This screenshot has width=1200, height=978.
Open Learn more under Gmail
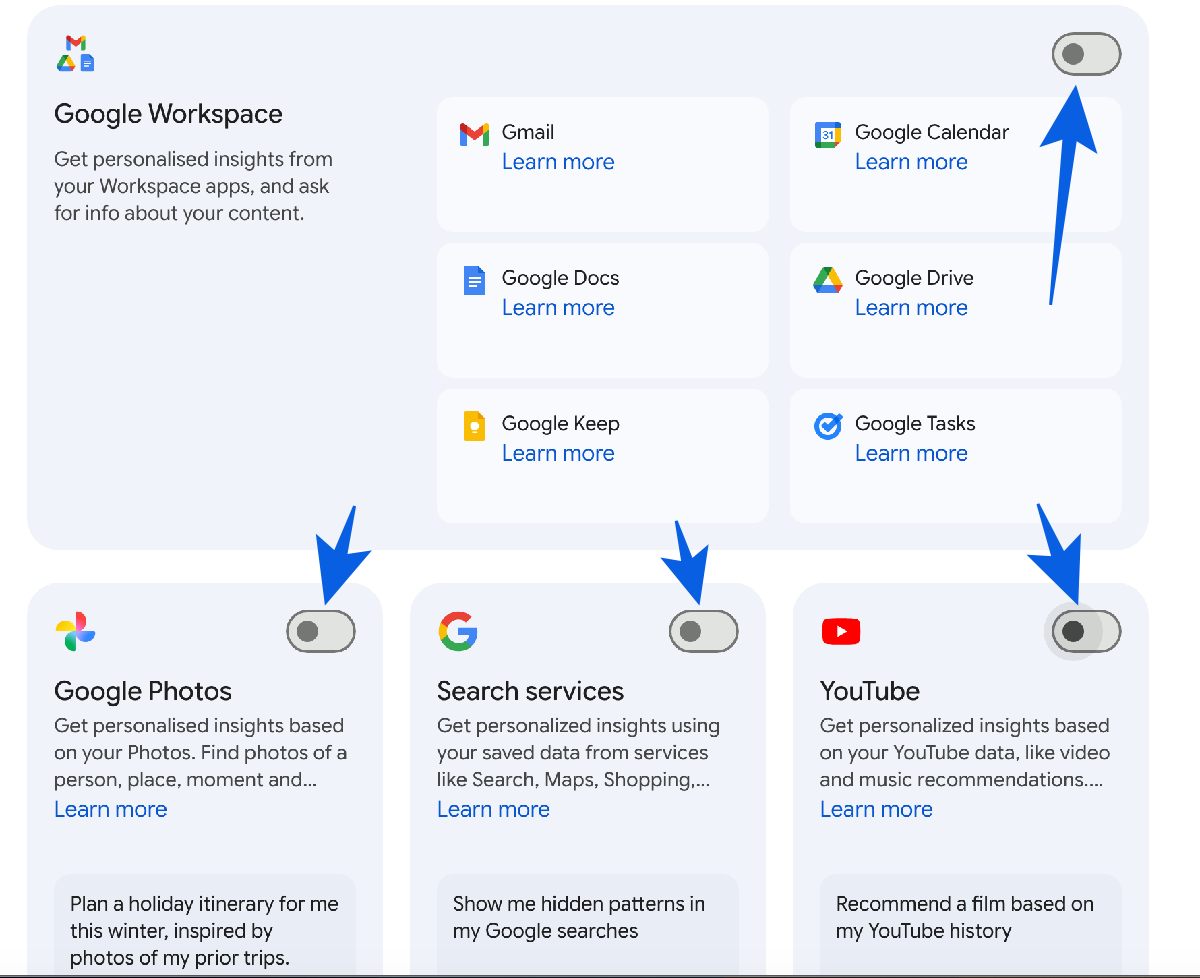(x=558, y=162)
